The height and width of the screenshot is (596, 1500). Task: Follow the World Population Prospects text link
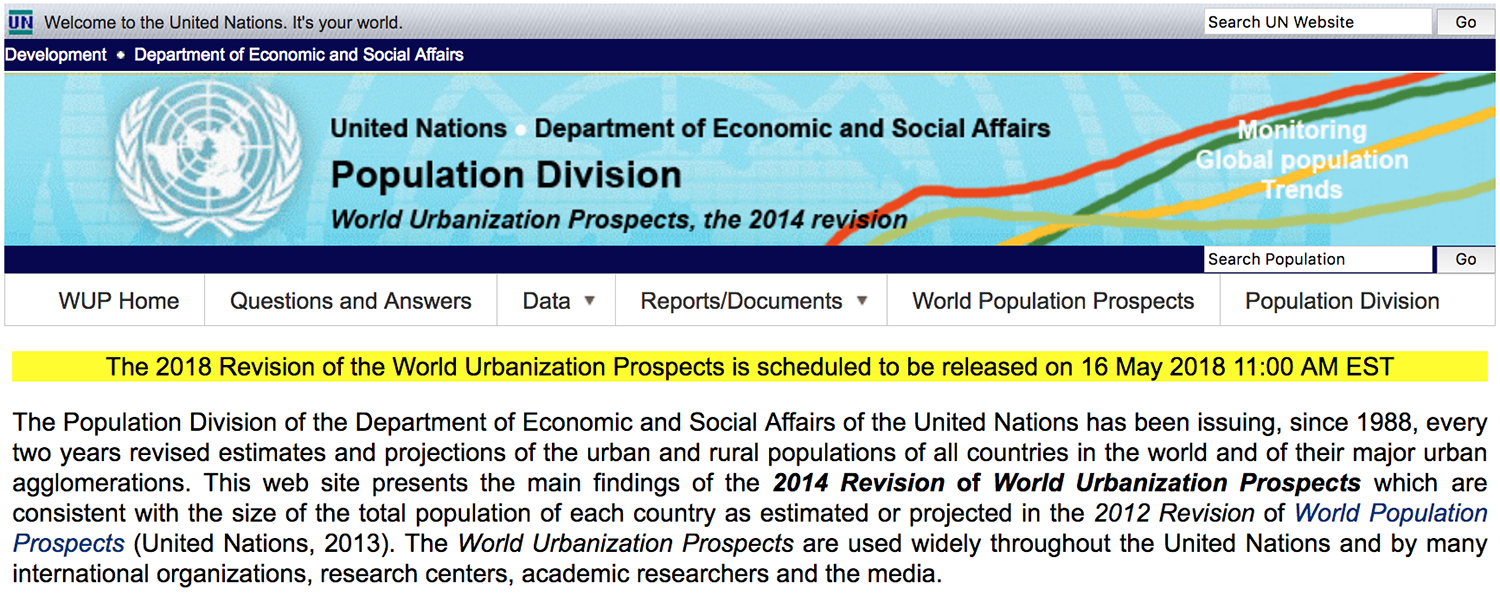coord(1392,514)
